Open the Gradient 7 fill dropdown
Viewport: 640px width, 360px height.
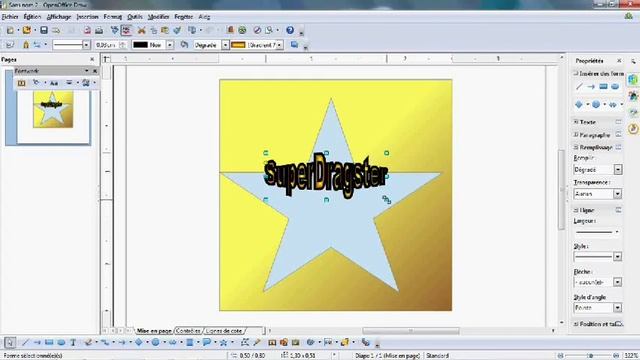[x=280, y=45]
